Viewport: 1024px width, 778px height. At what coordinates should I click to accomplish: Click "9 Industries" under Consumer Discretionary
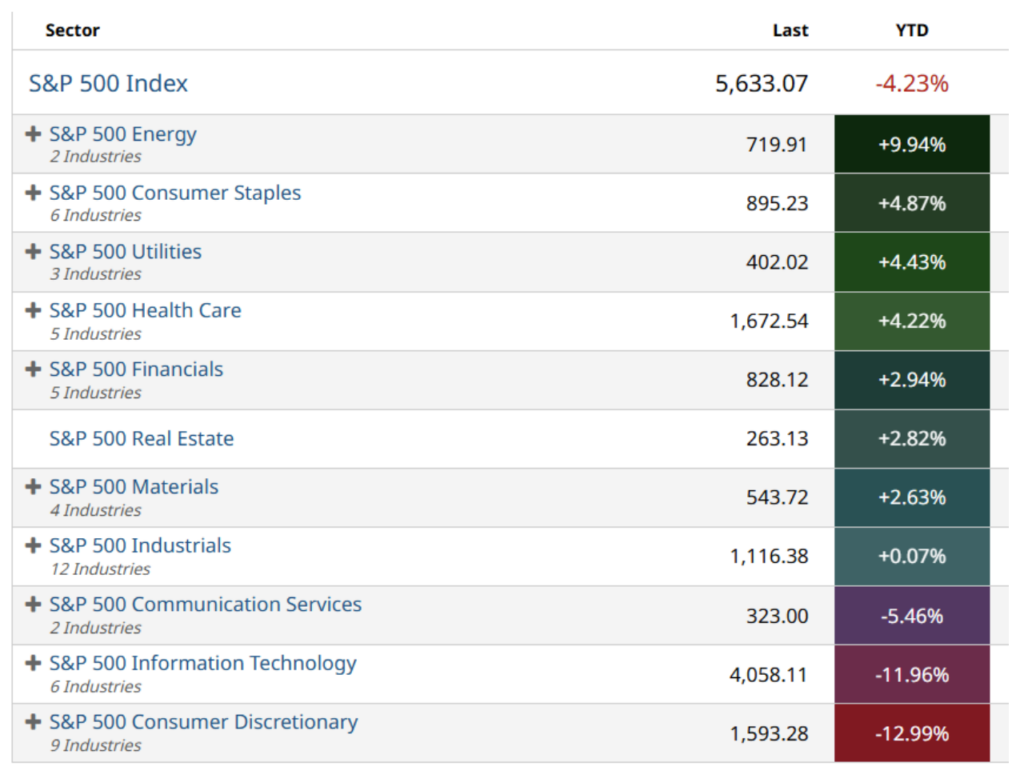96,745
